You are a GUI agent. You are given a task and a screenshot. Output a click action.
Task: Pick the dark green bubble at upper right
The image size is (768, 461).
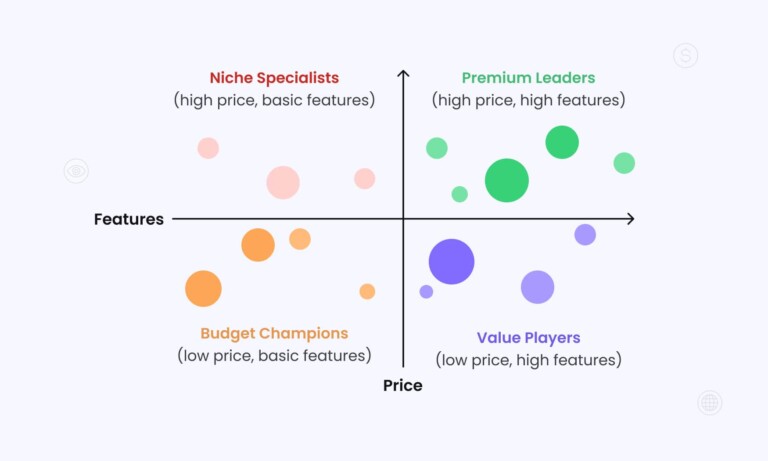pyautogui.click(x=562, y=142)
